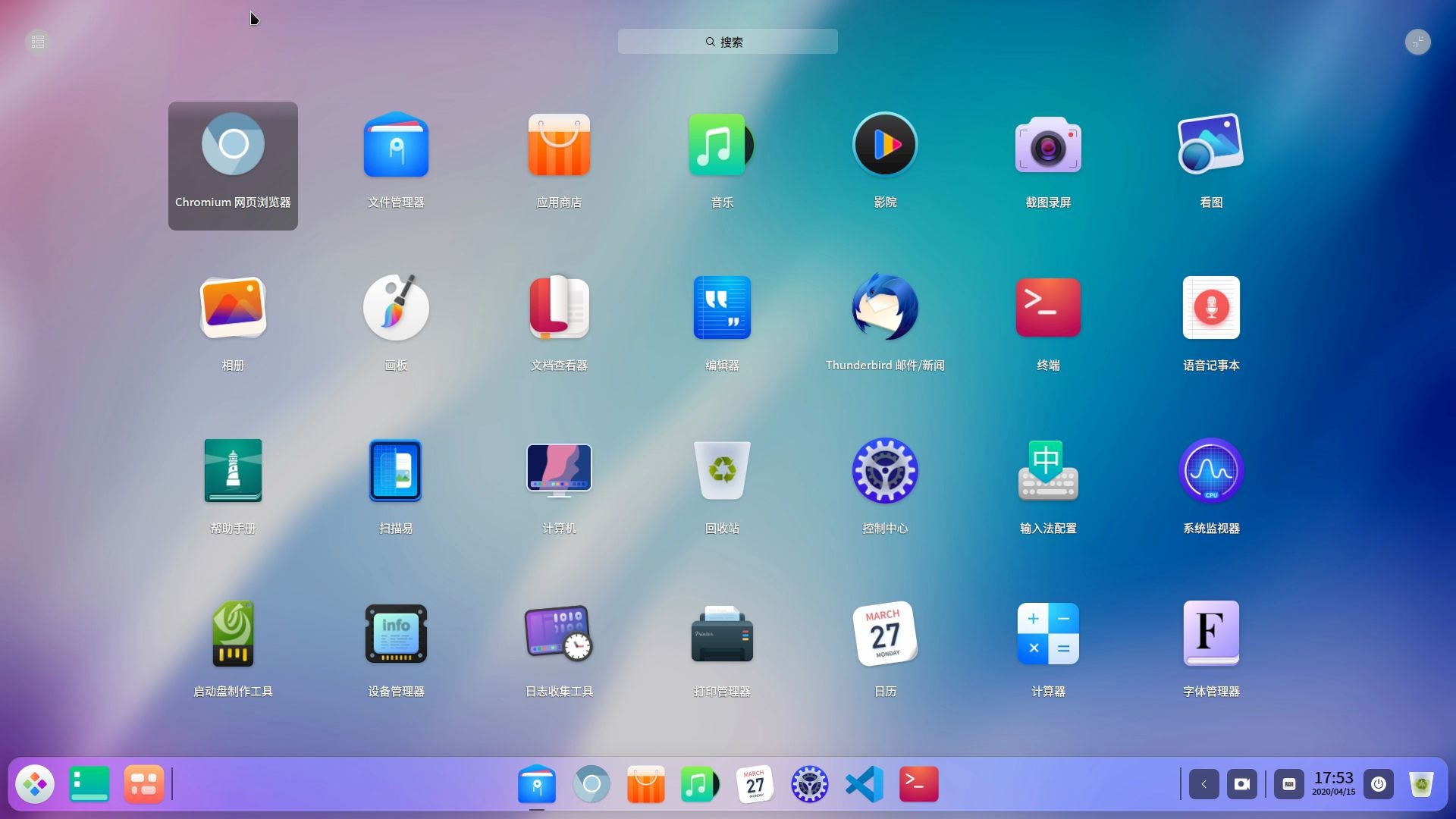Click the launcher icon in dock
Viewport: 1456px width, 819px height.
(x=35, y=784)
